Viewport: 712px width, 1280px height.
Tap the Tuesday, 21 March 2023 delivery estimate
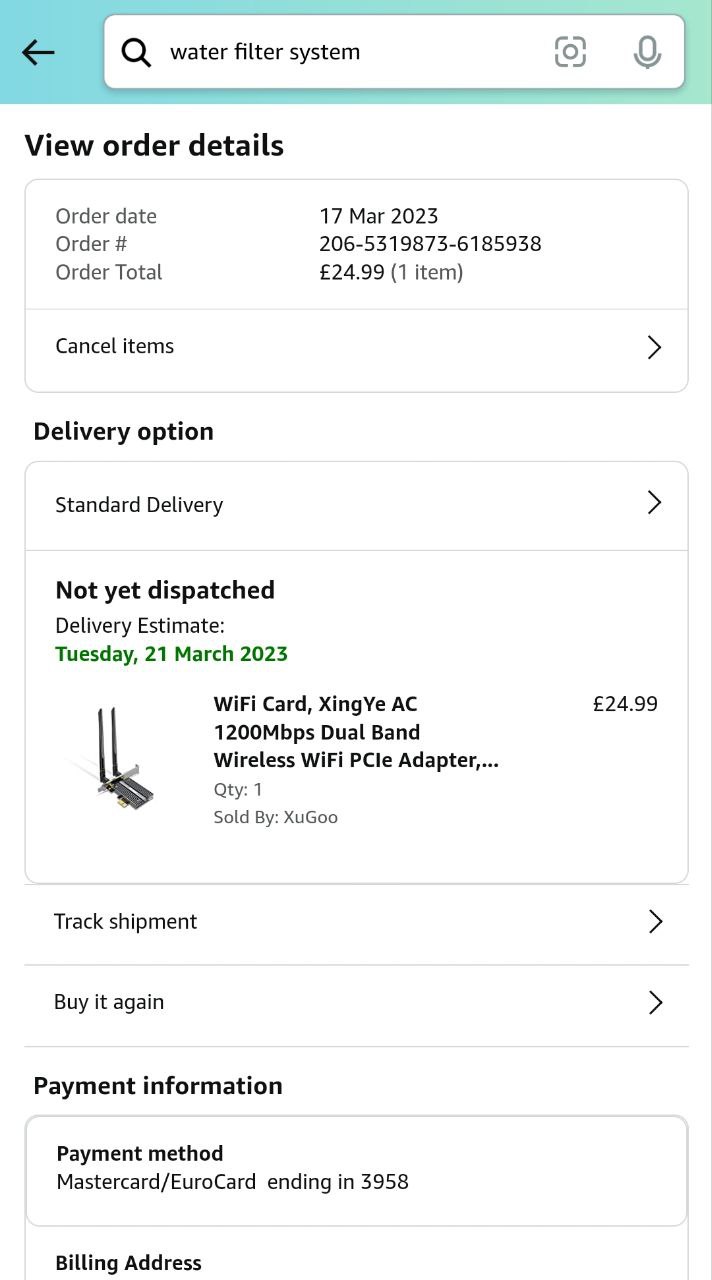(171, 654)
